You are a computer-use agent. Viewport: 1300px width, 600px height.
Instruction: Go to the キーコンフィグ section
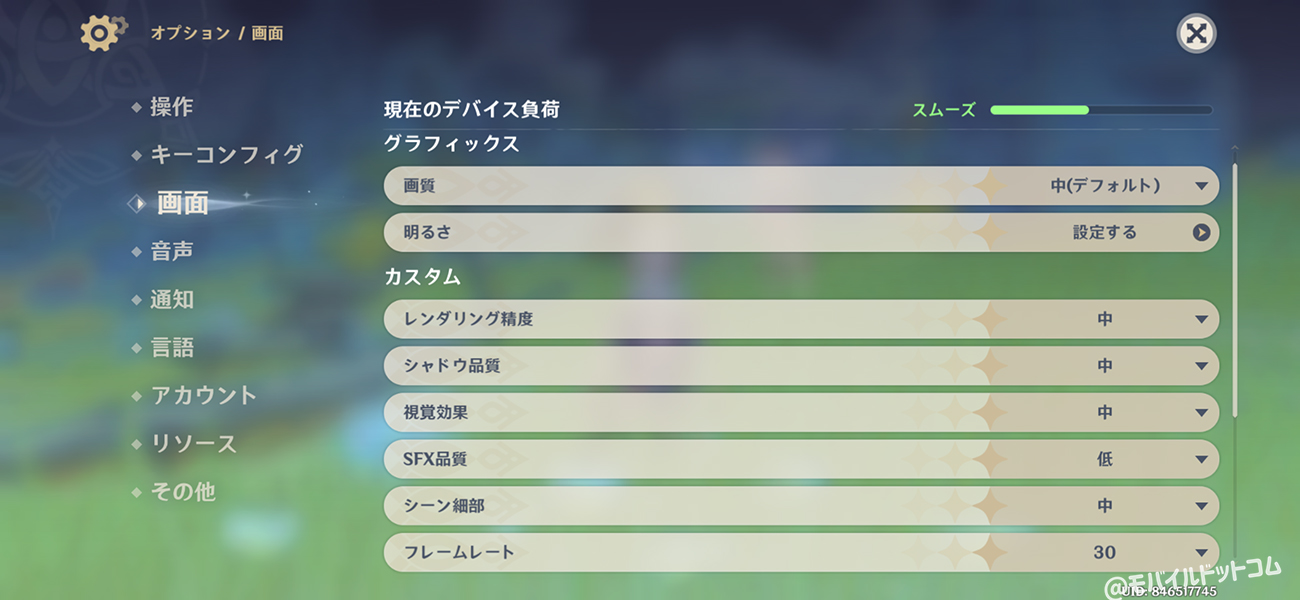click(227, 155)
